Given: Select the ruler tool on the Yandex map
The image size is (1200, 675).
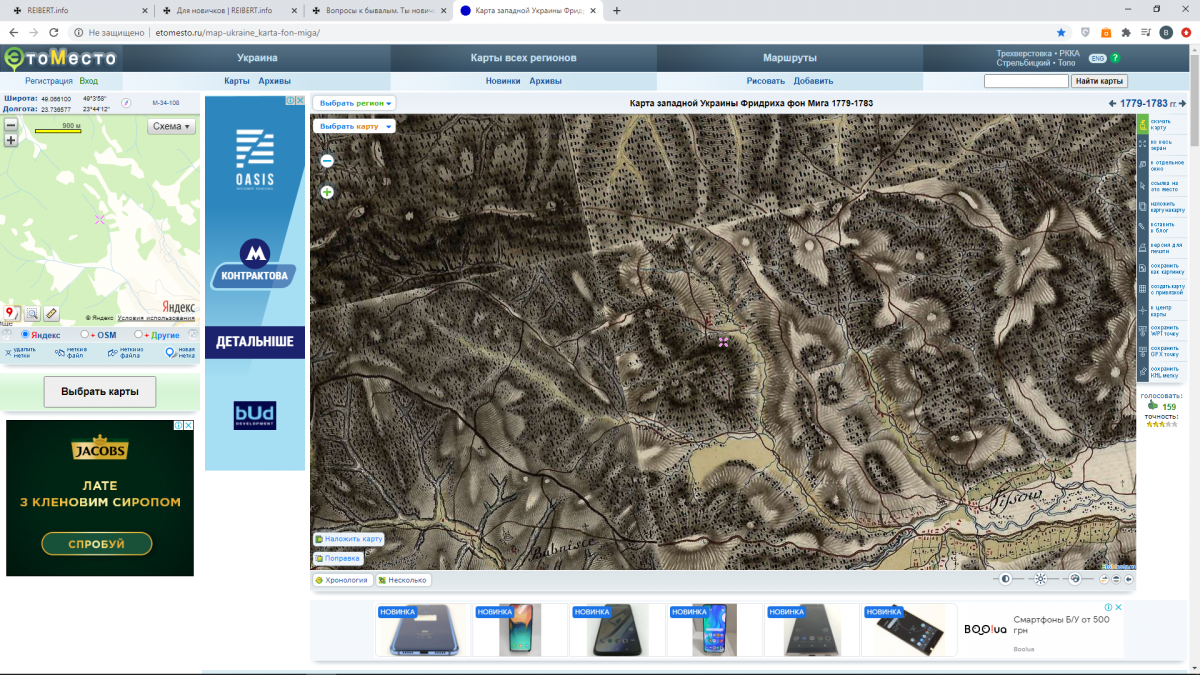Looking at the screenshot, I should click(x=51, y=314).
